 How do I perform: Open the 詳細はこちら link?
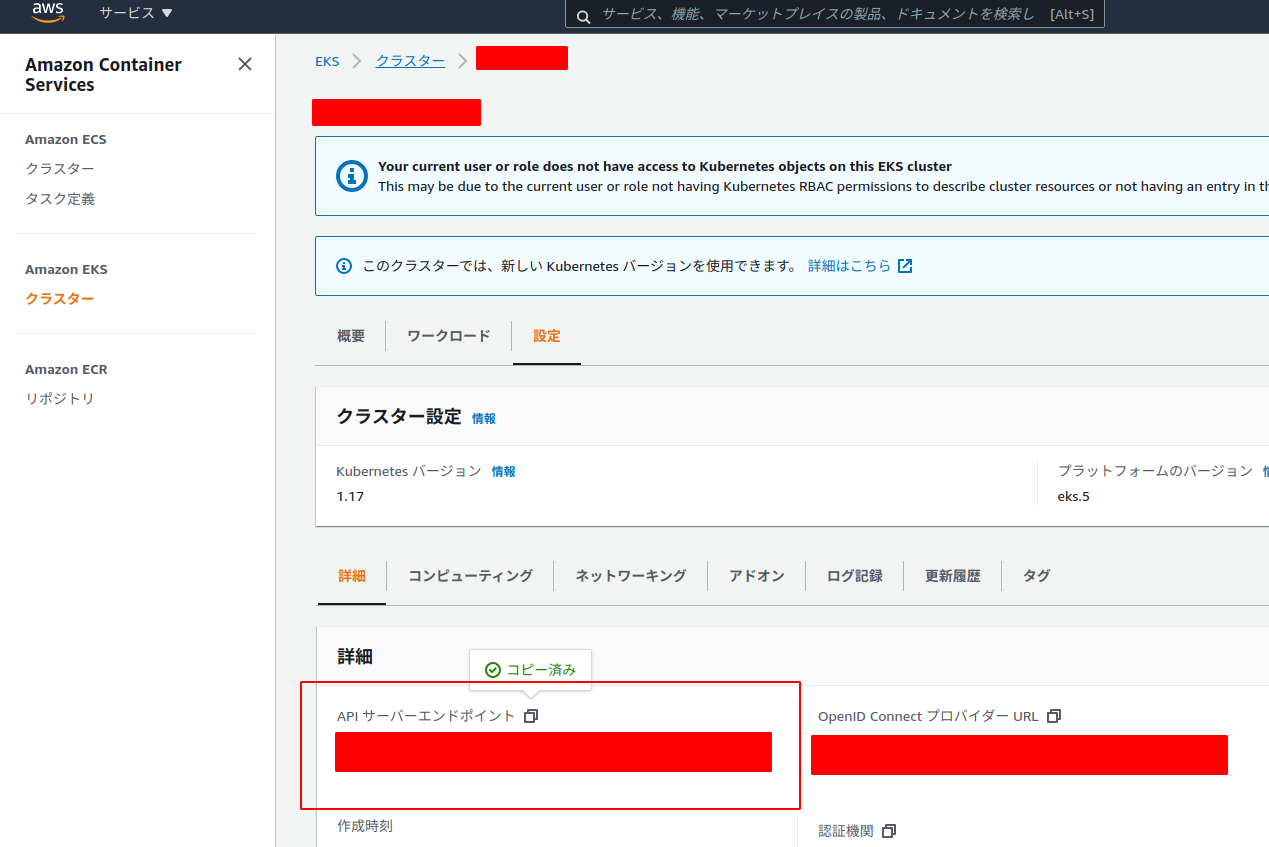(849, 266)
